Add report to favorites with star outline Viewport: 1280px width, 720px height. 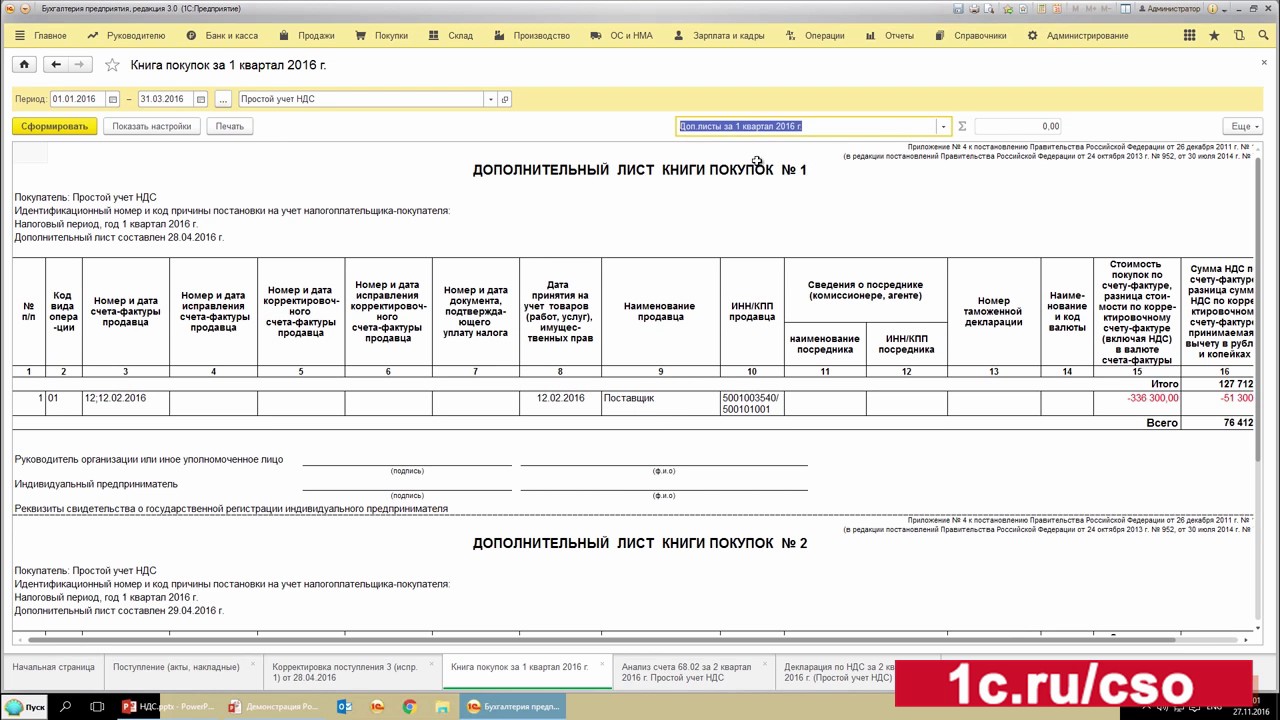click(x=112, y=65)
